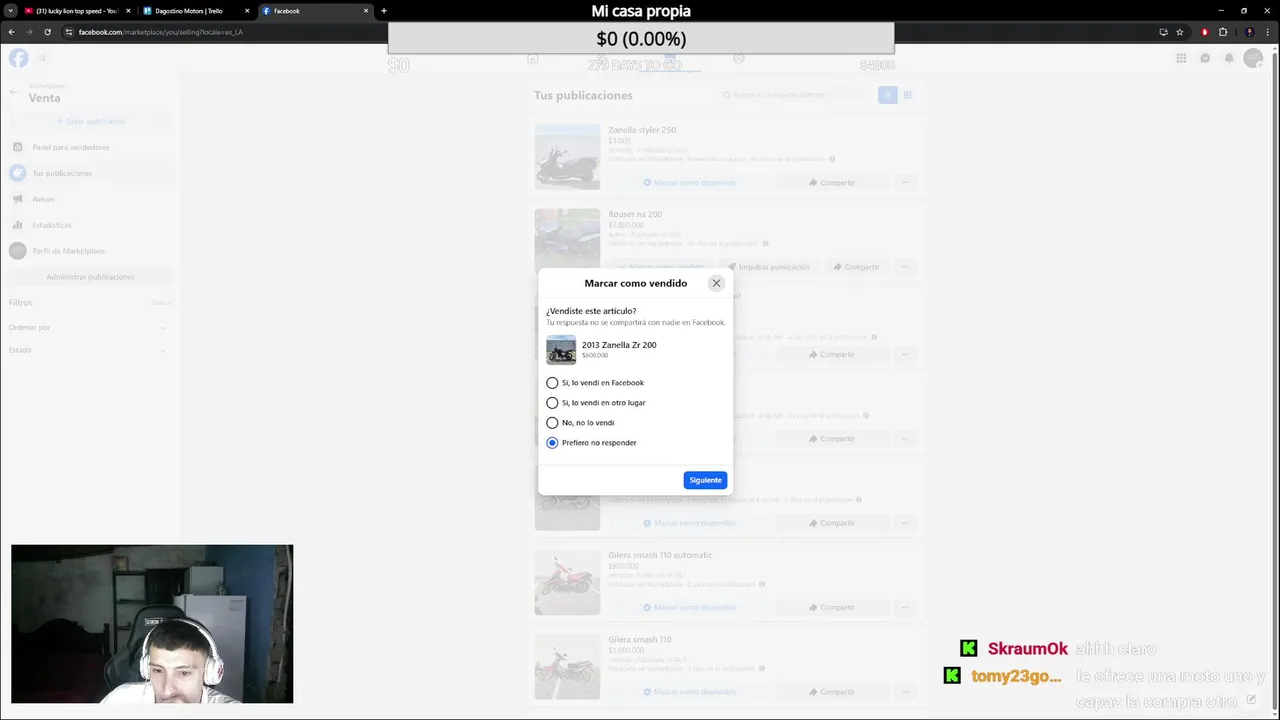Viewport: 1280px width, 720px height.
Task: Switch to the YouTube lucky lion tab
Action: [x=78, y=11]
